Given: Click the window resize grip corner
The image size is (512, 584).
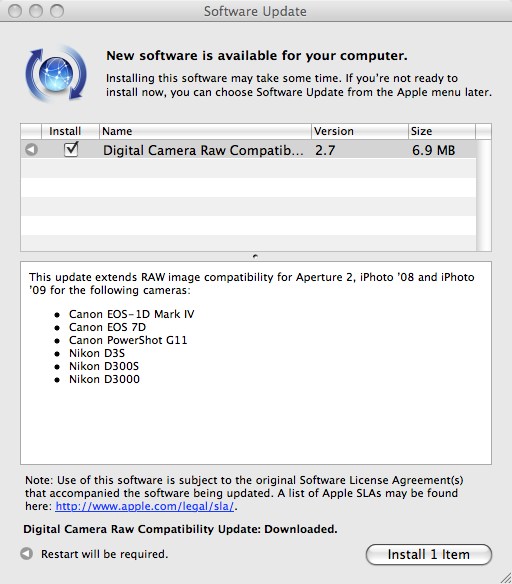Looking at the screenshot, I should (506, 578).
